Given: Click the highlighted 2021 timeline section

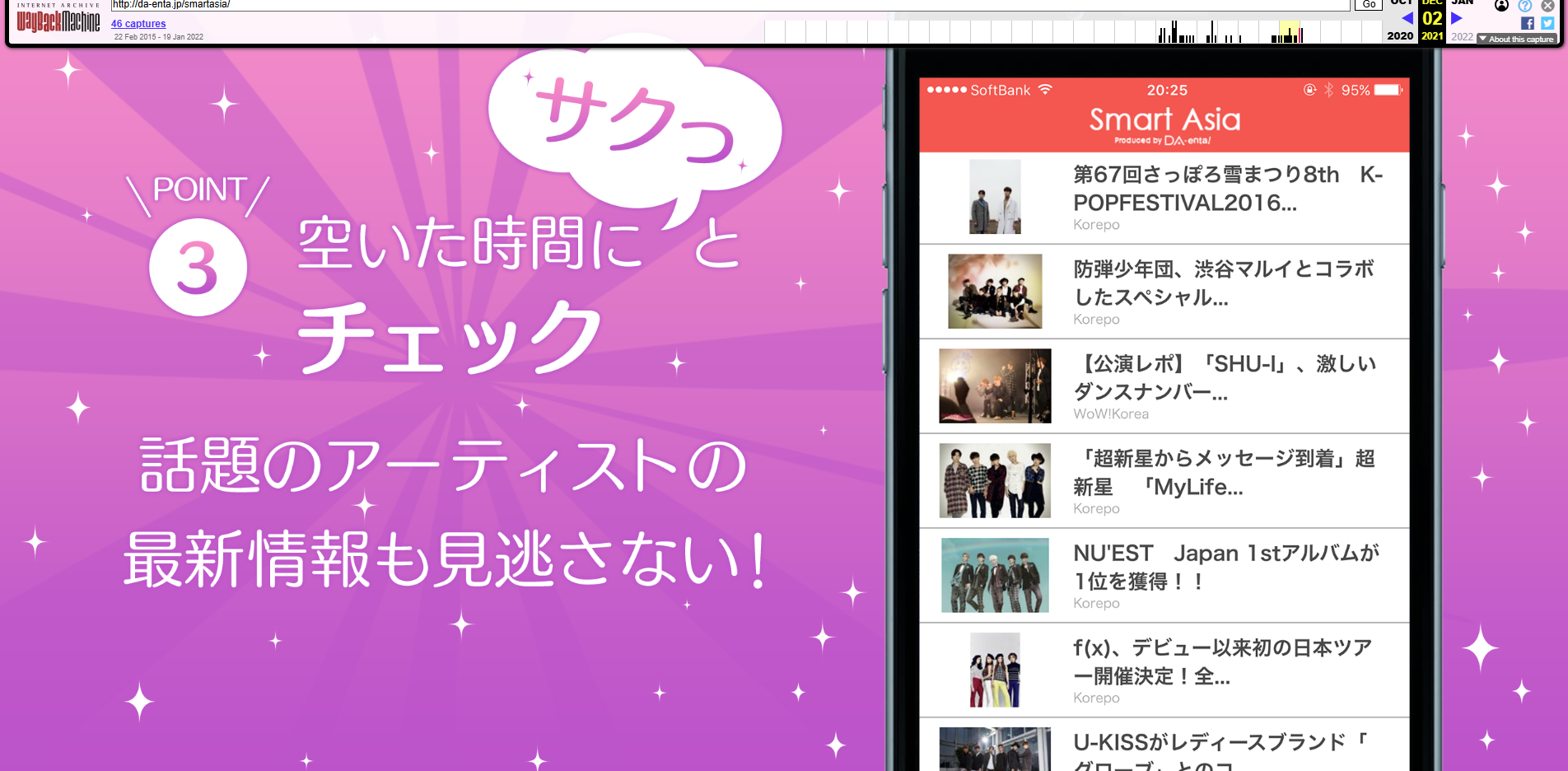Looking at the screenshot, I should point(1289,32).
